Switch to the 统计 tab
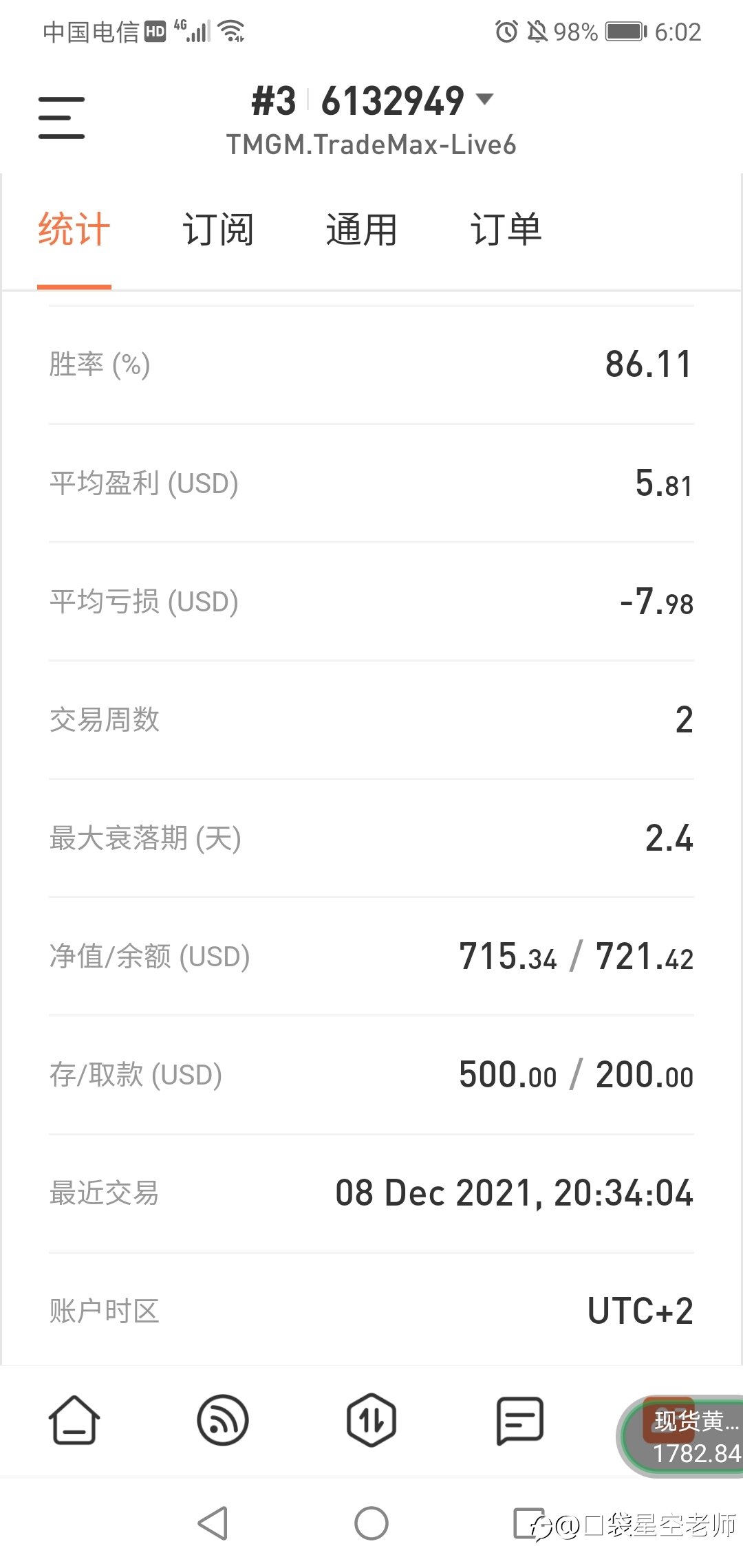The height and width of the screenshot is (1568, 743). pyautogui.click(x=74, y=230)
